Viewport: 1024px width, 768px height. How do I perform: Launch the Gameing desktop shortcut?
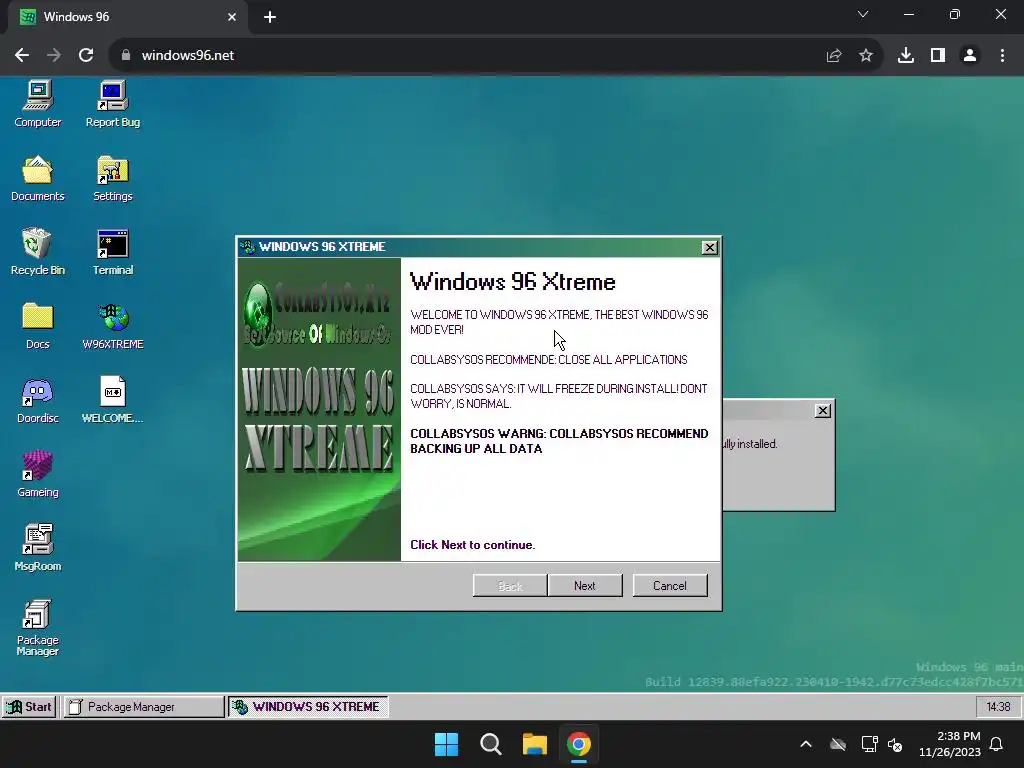(38, 474)
